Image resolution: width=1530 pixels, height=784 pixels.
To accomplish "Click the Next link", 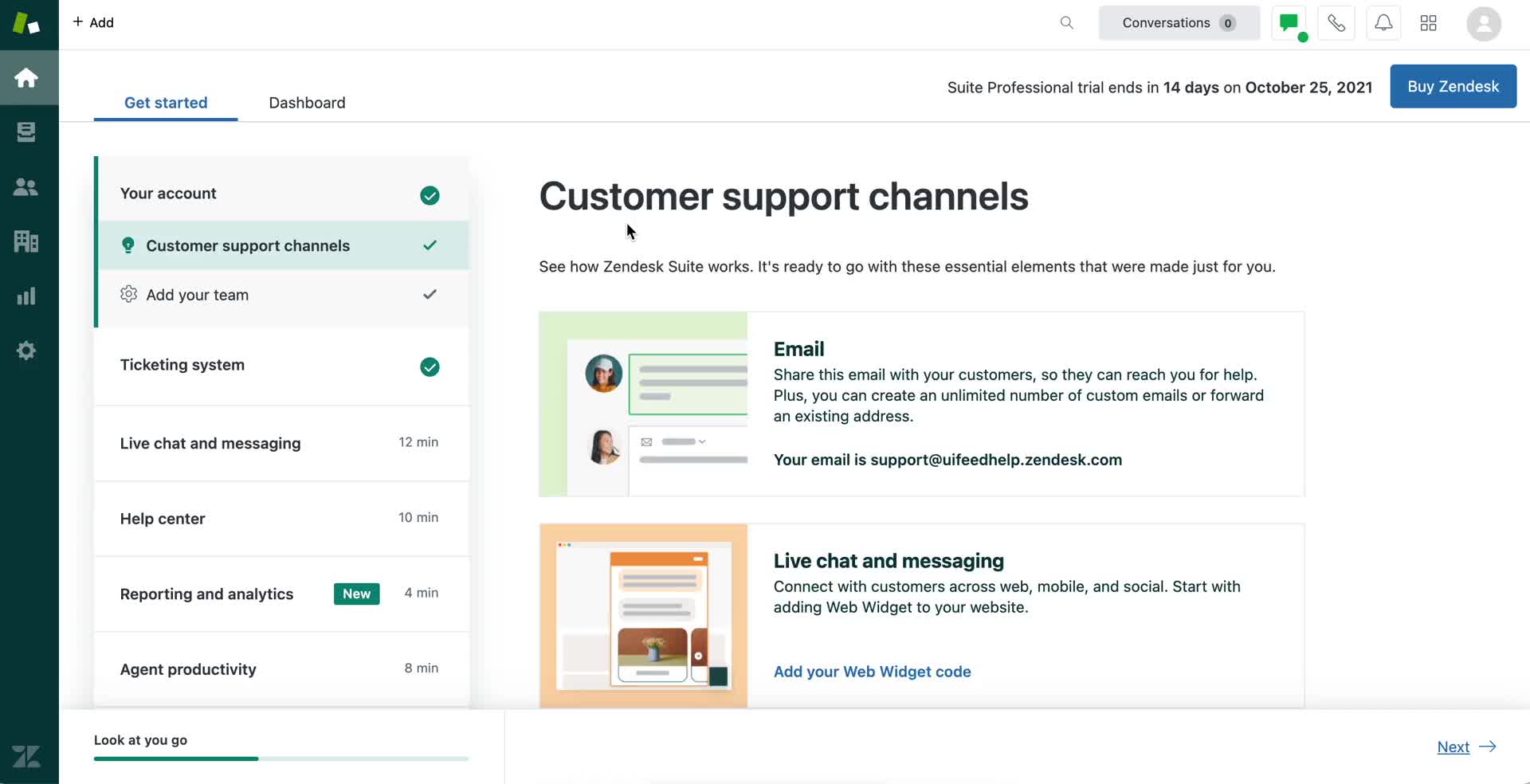I will (x=1453, y=747).
